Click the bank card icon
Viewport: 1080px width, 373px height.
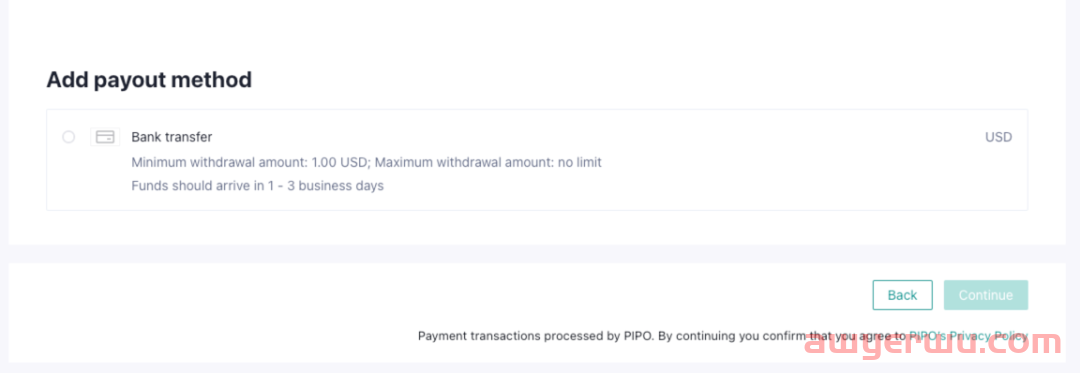(x=105, y=137)
